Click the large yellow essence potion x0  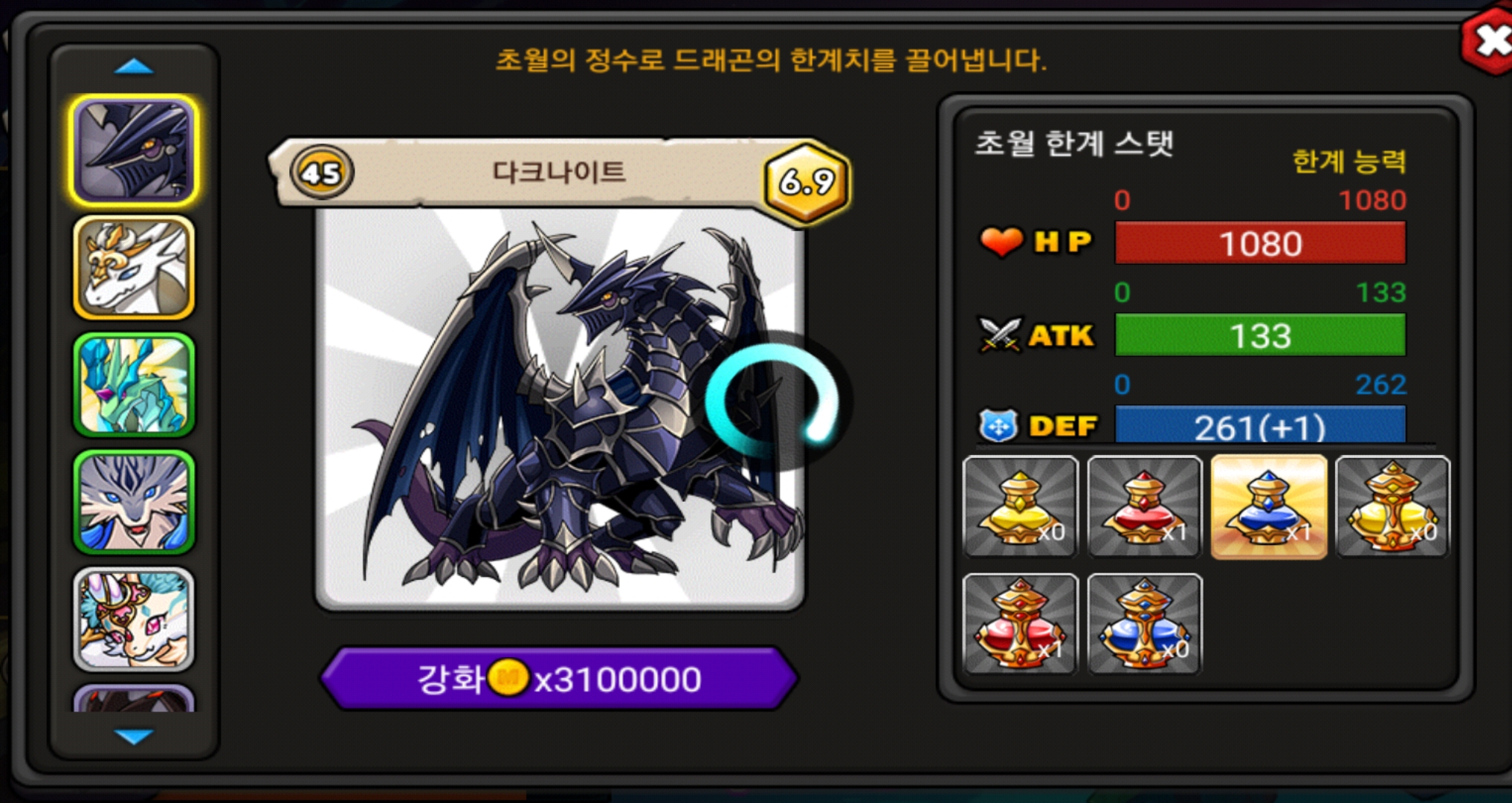point(1392,507)
